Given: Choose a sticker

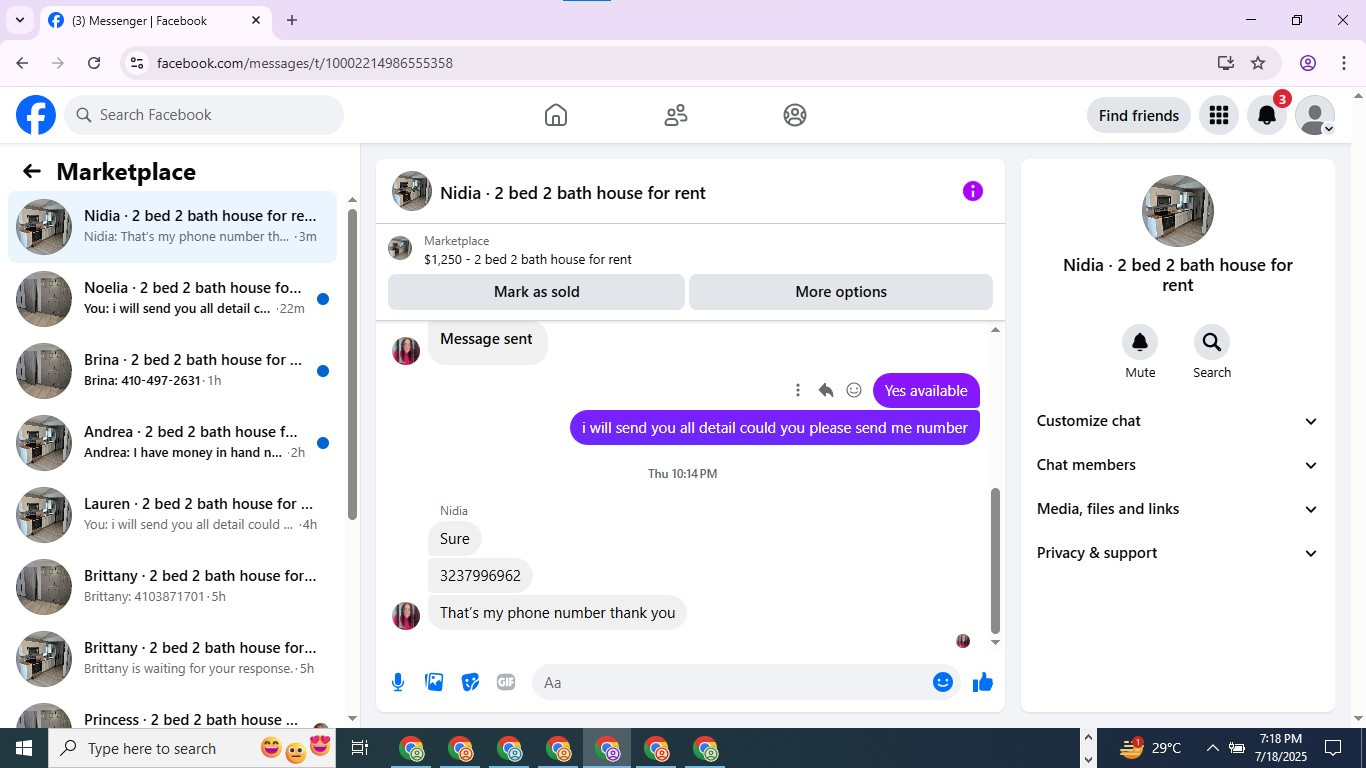Looking at the screenshot, I should 470,682.
